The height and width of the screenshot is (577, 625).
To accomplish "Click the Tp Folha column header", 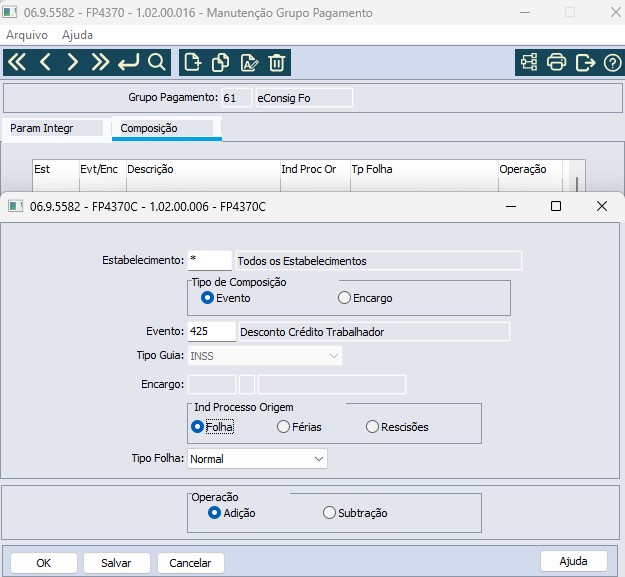I will click(425, 169).
